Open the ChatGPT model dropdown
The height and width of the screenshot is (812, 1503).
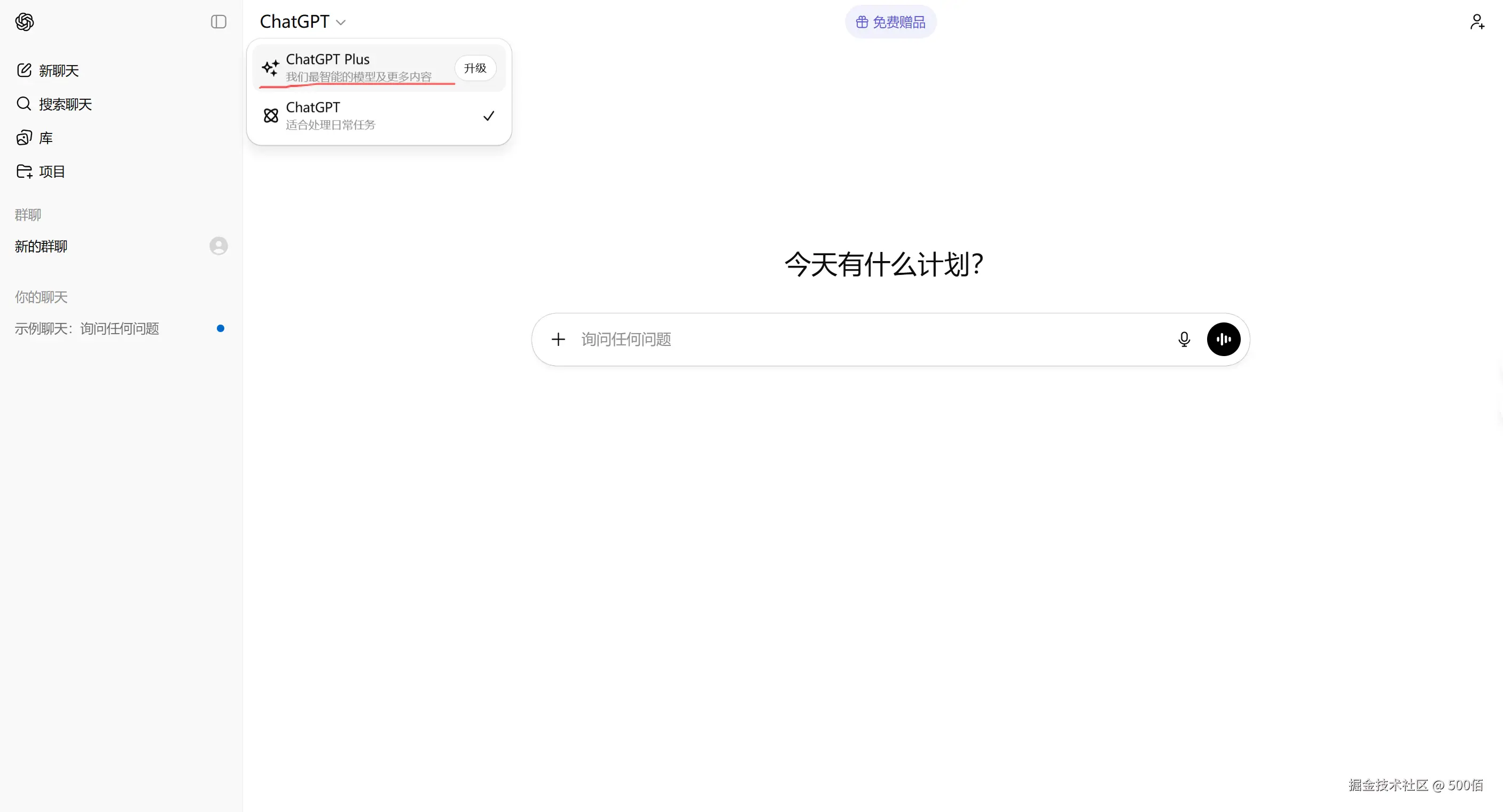[303, 21]
